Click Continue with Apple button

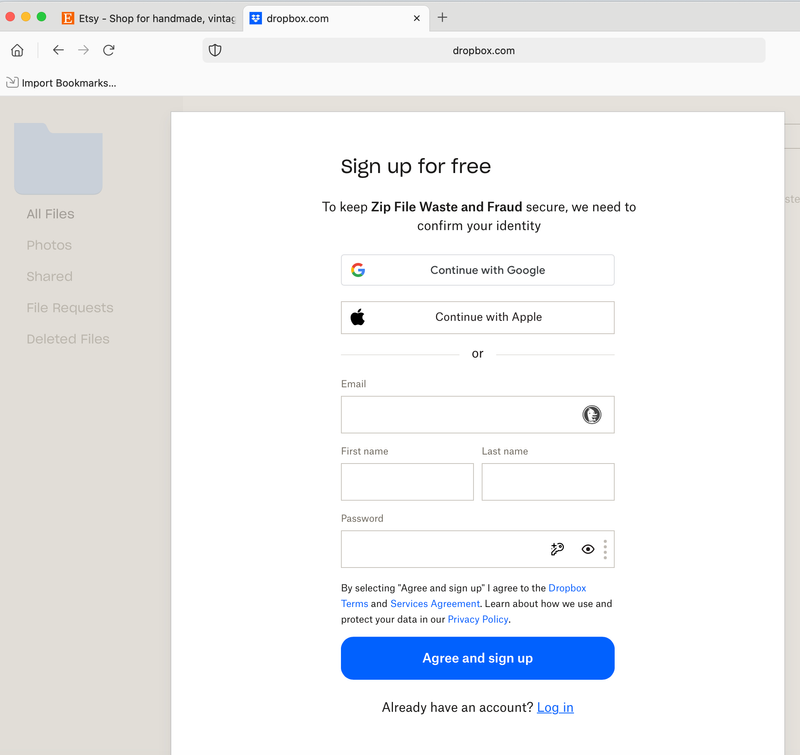point(477,317)
